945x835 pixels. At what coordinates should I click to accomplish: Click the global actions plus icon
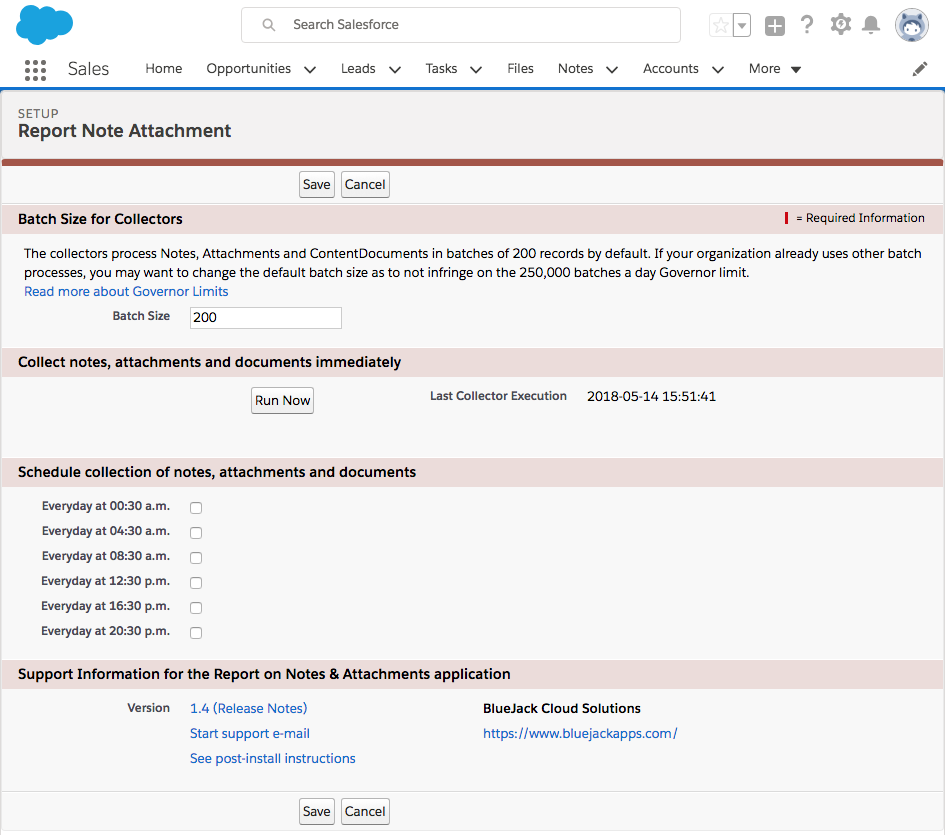tap(774, 26)
